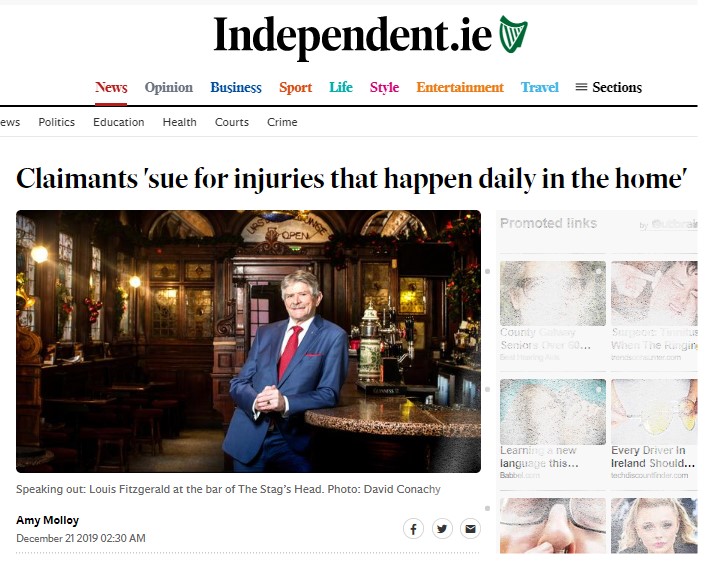Open the Louis Fitzgerald article photo

coord(248,341)
